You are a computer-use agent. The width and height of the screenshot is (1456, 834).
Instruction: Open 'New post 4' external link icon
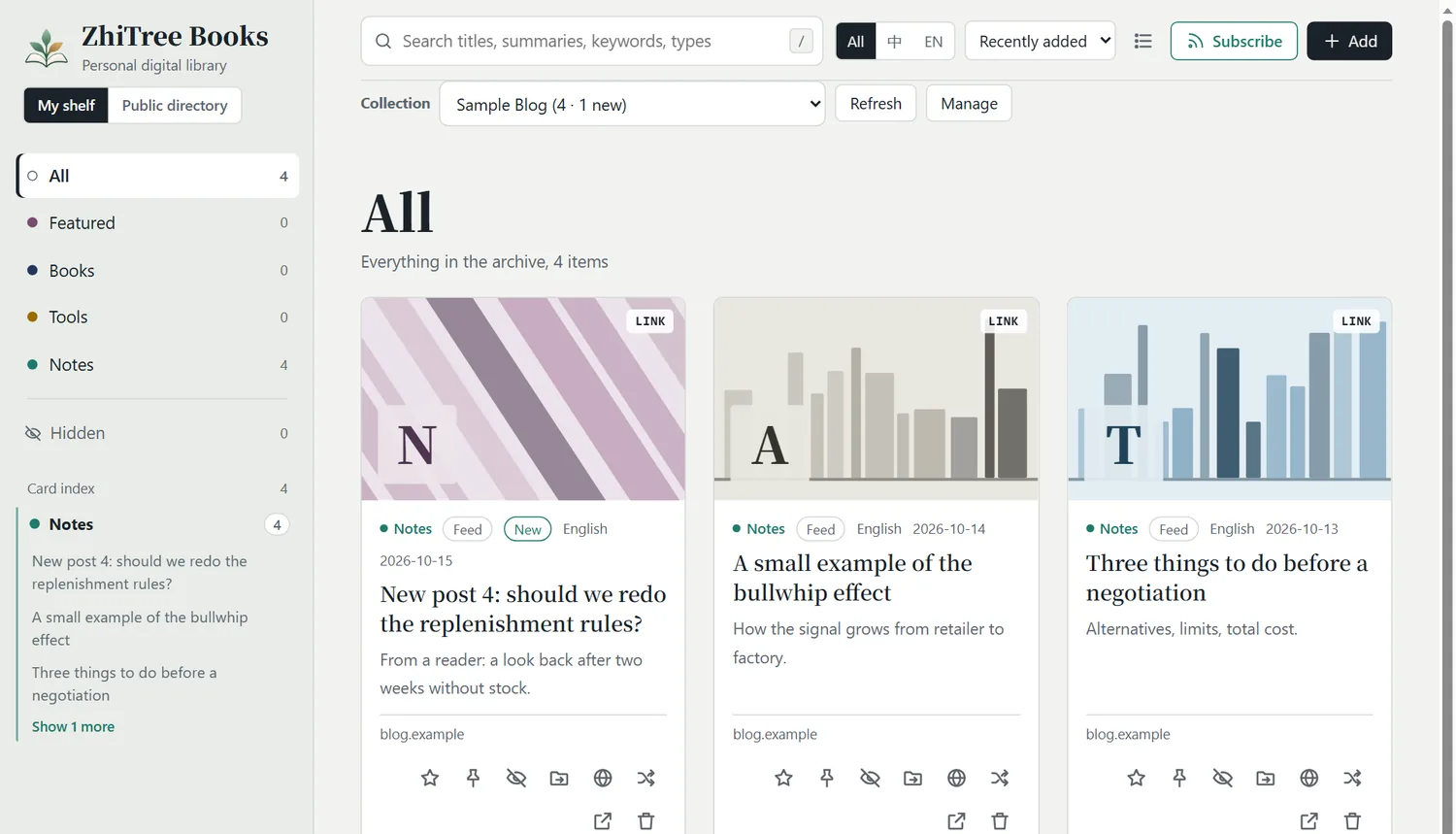pos(603,821)
